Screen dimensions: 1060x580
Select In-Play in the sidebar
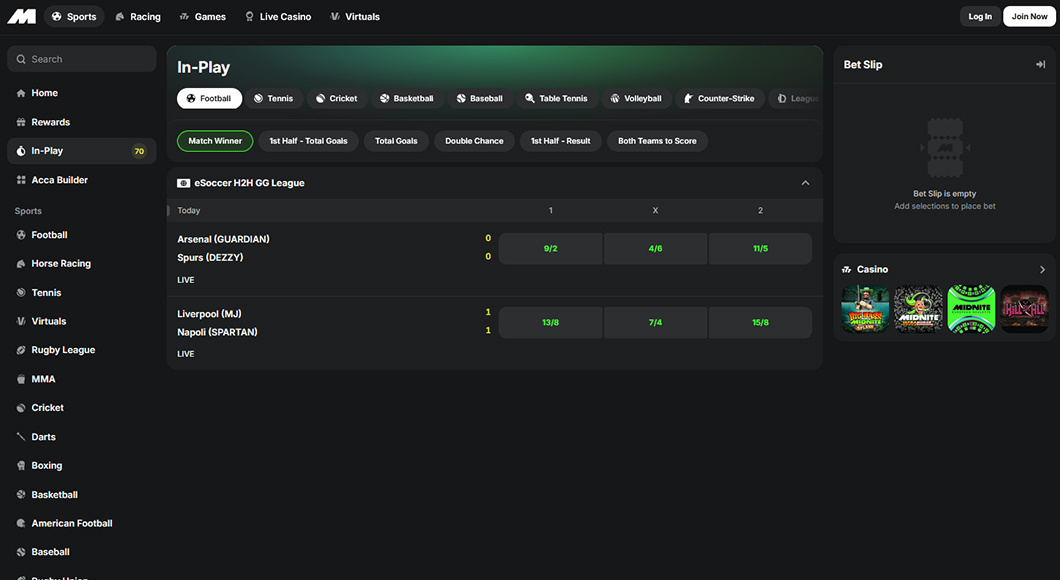point(82,151)
